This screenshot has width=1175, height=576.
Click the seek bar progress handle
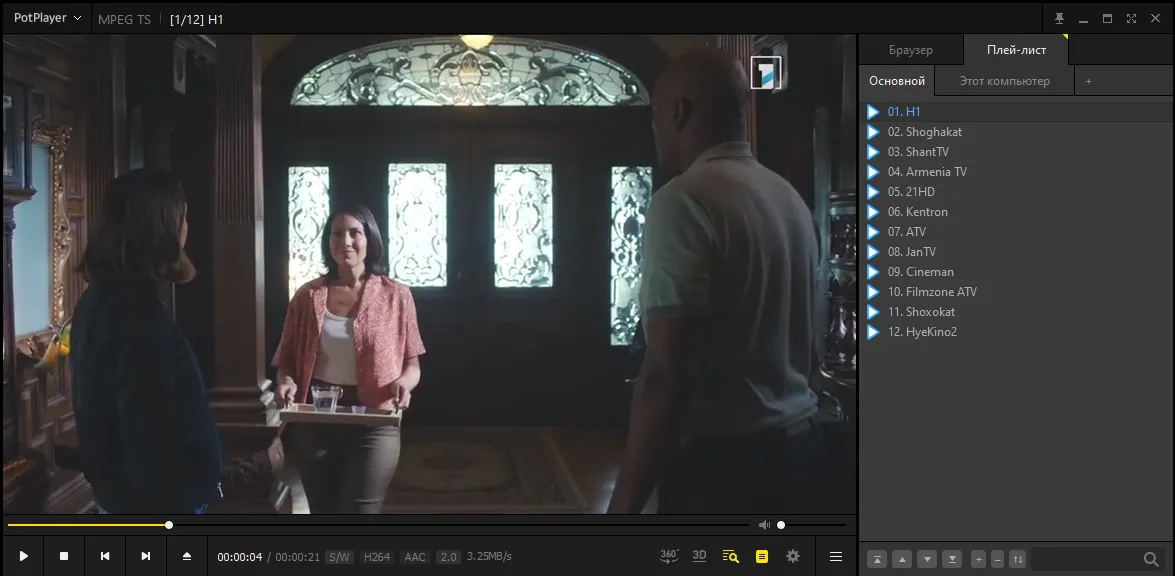(x=169, y=525)
